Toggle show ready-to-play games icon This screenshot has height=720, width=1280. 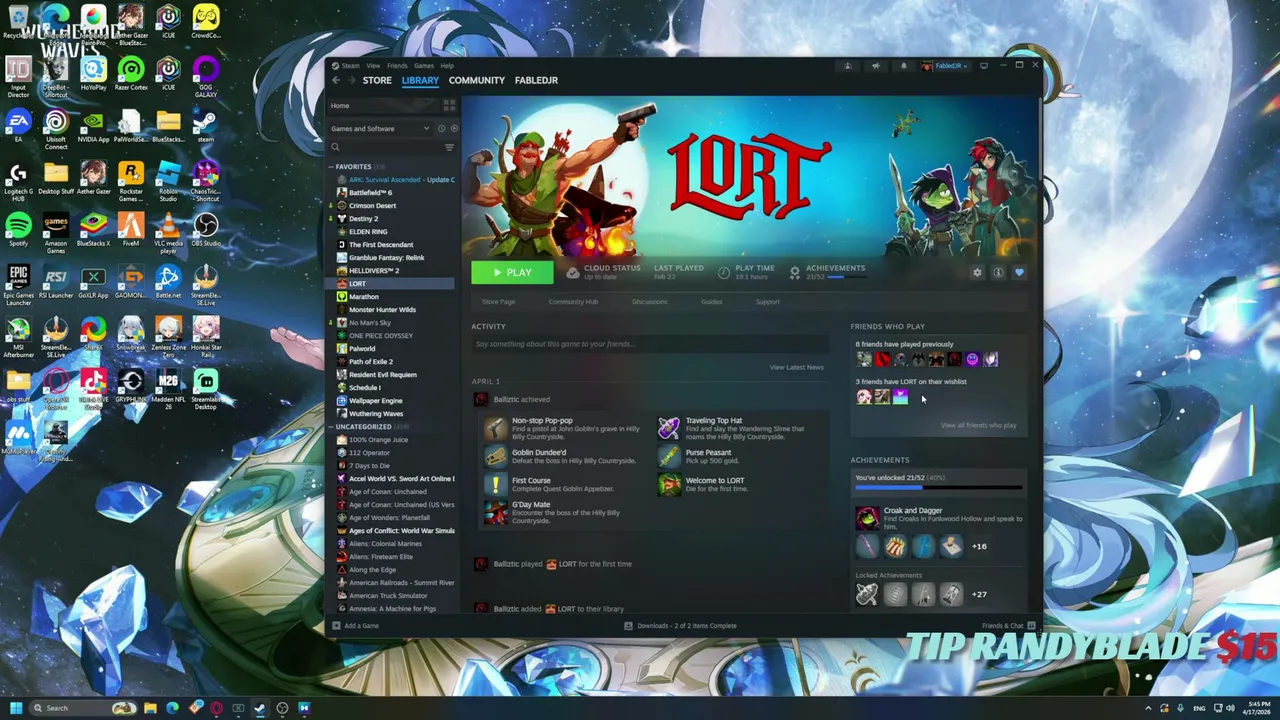point(454,128)
